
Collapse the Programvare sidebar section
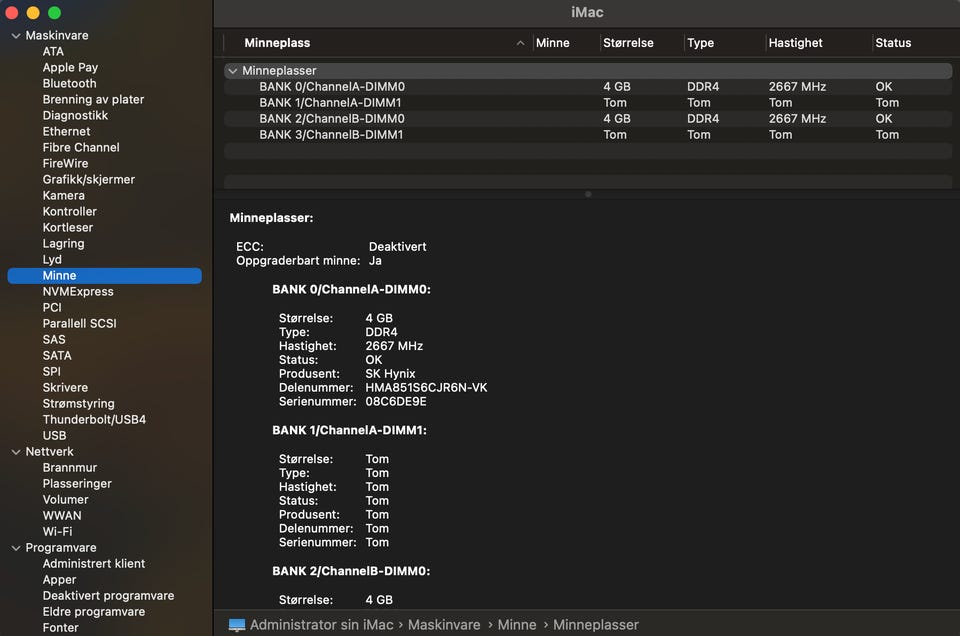[x=16, y=548]
